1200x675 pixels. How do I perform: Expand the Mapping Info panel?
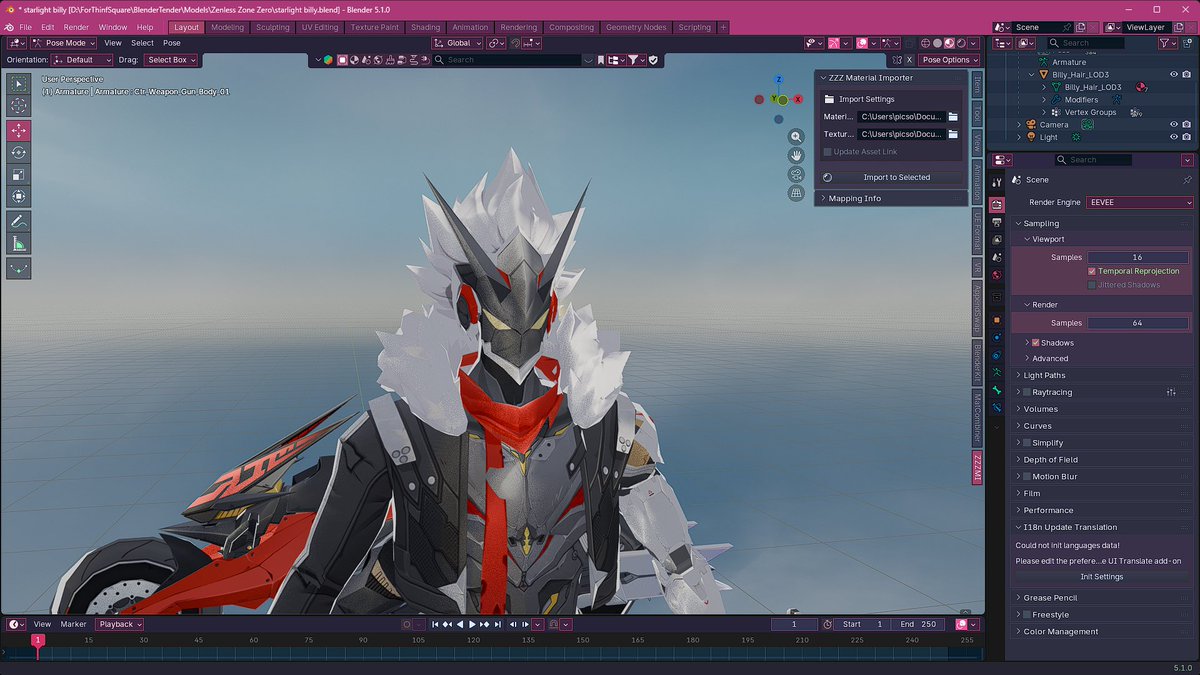pos(890,199)
